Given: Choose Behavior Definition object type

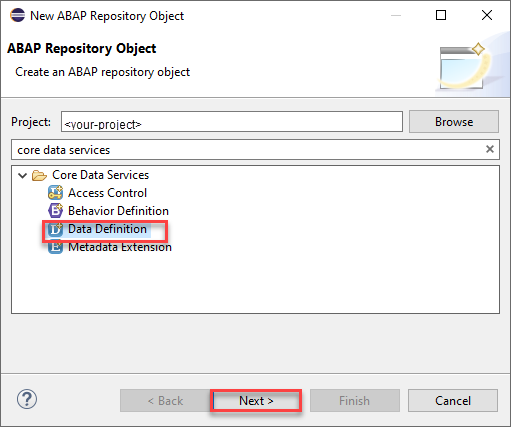Looking at the screenshot, I should [118, 211].
